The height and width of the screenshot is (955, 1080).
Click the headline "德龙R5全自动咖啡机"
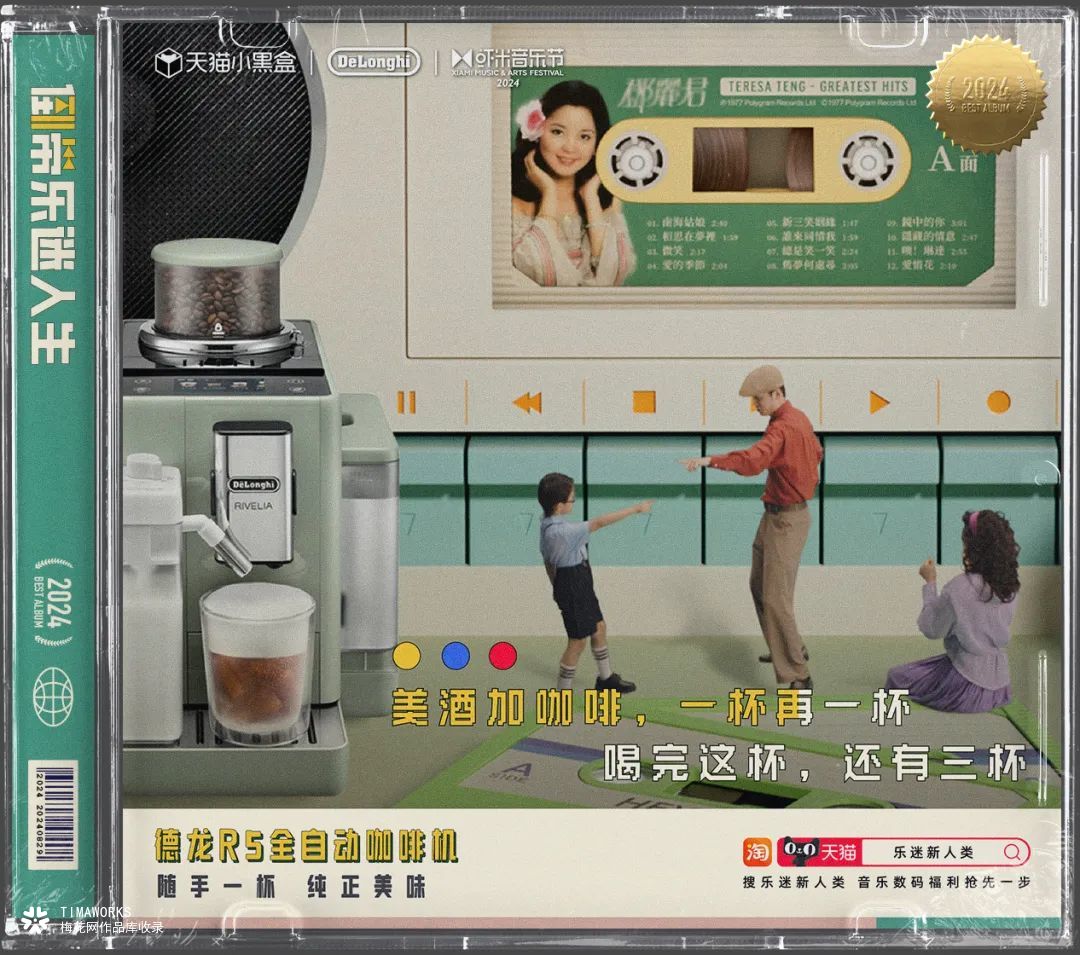[x=306, y=846]
